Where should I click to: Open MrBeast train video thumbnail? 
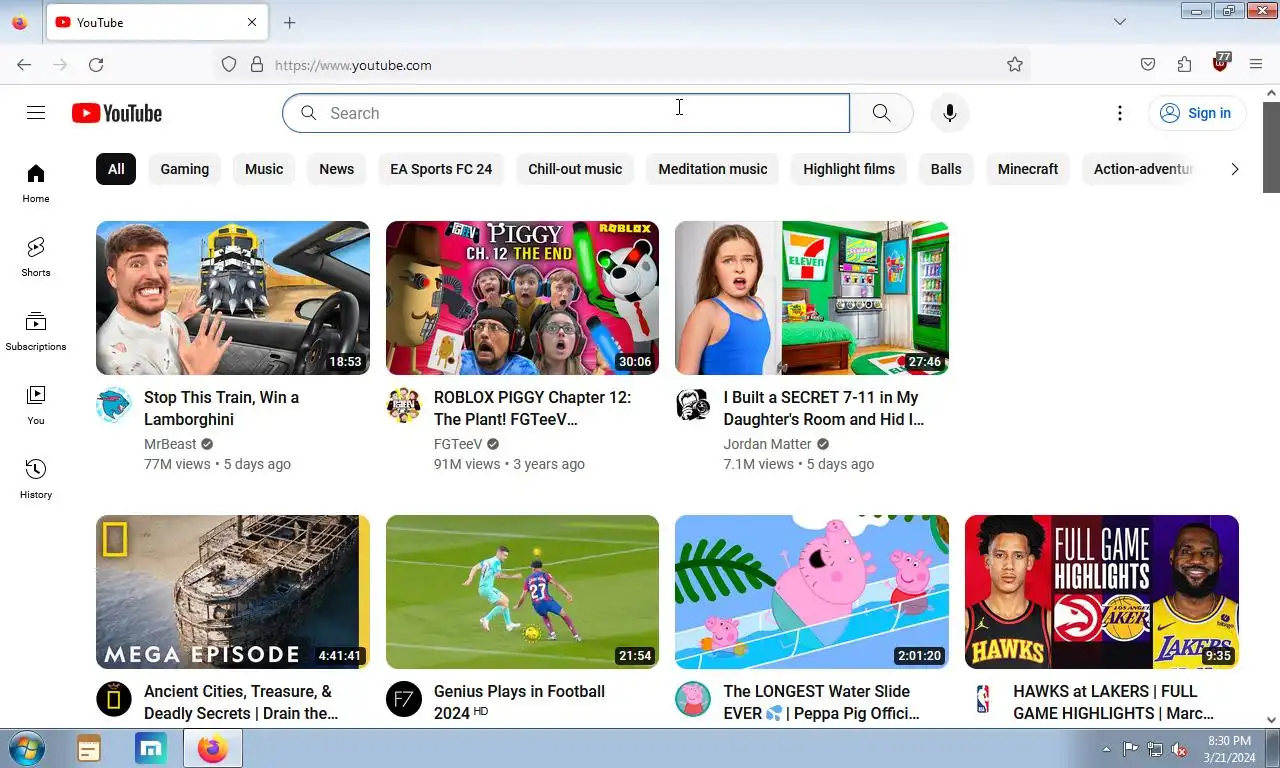pyautogui.click(x=233, y=298)
